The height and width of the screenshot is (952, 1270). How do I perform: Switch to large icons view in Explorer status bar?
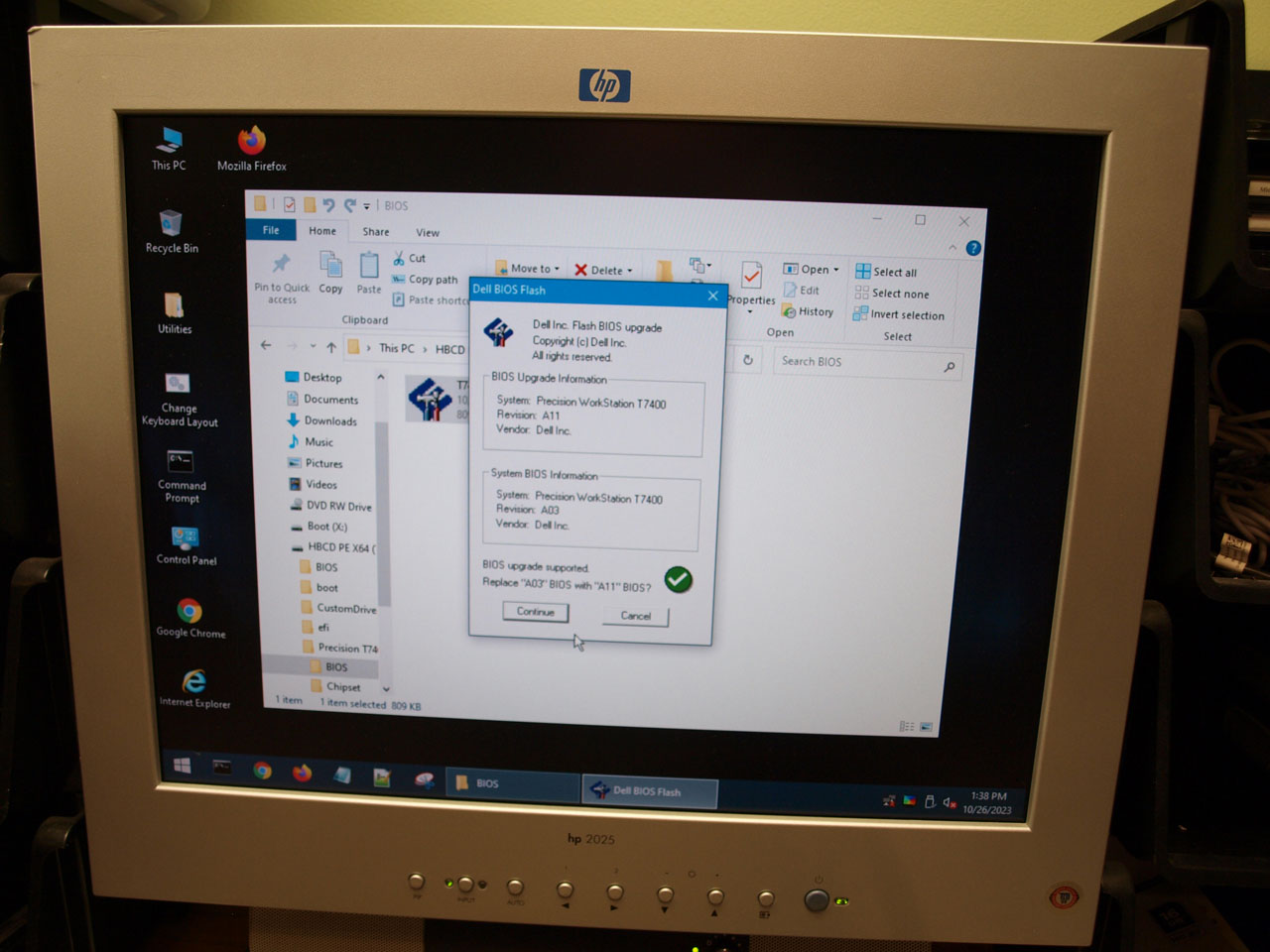click(x=926, y=727)
